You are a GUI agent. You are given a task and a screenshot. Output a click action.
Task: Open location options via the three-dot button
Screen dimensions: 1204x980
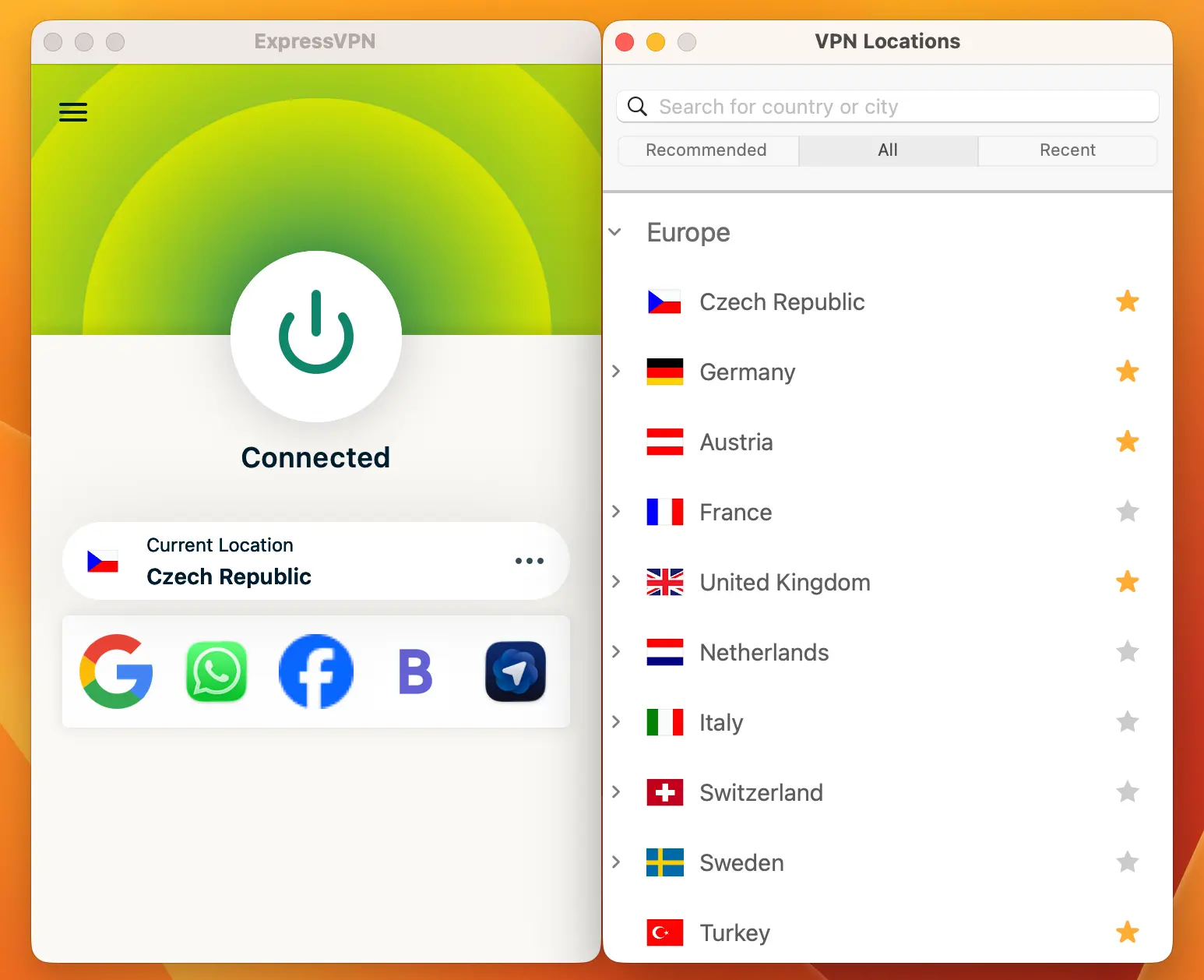pos(529,561)
